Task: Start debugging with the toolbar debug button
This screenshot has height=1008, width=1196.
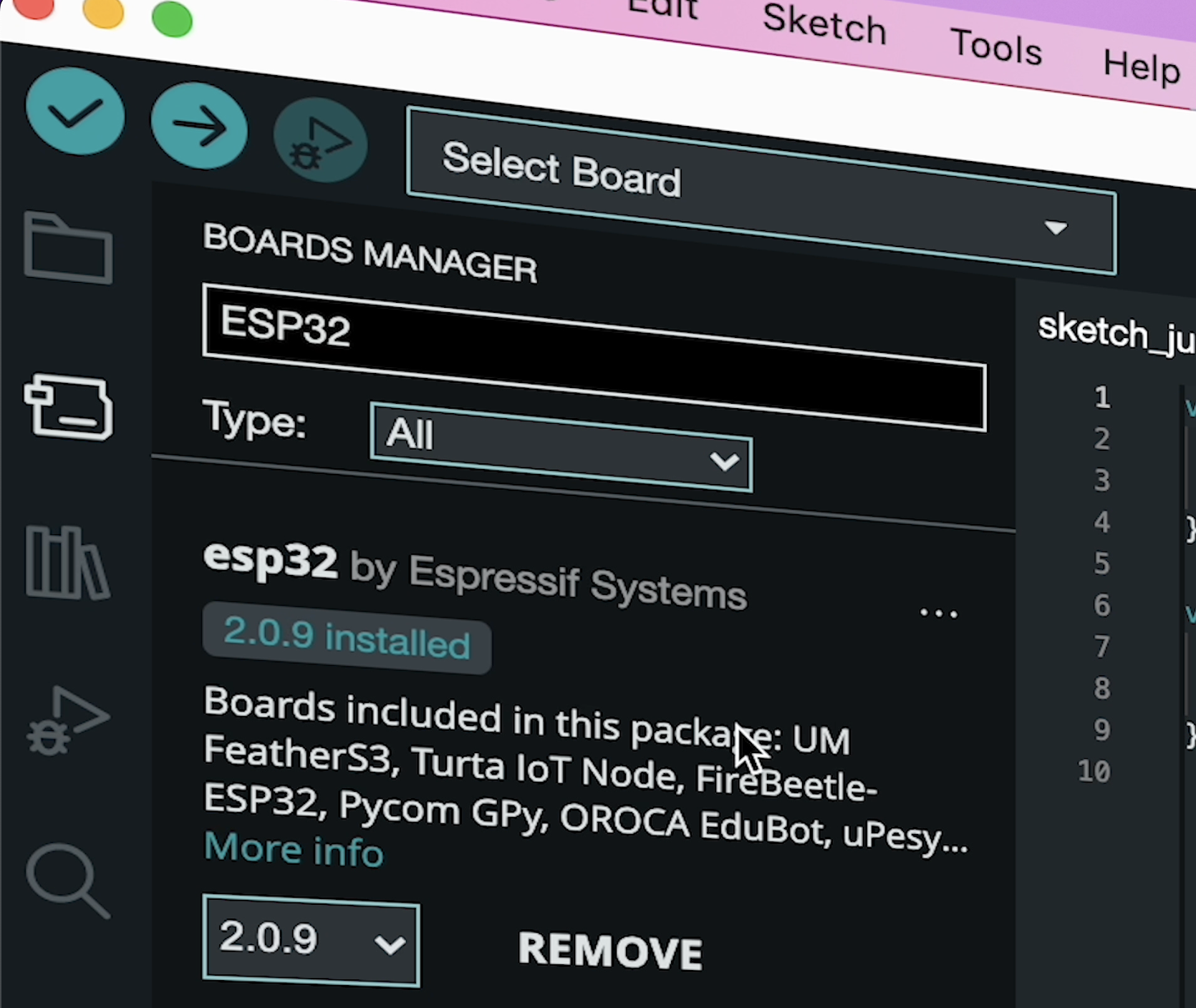Action: 321,140
